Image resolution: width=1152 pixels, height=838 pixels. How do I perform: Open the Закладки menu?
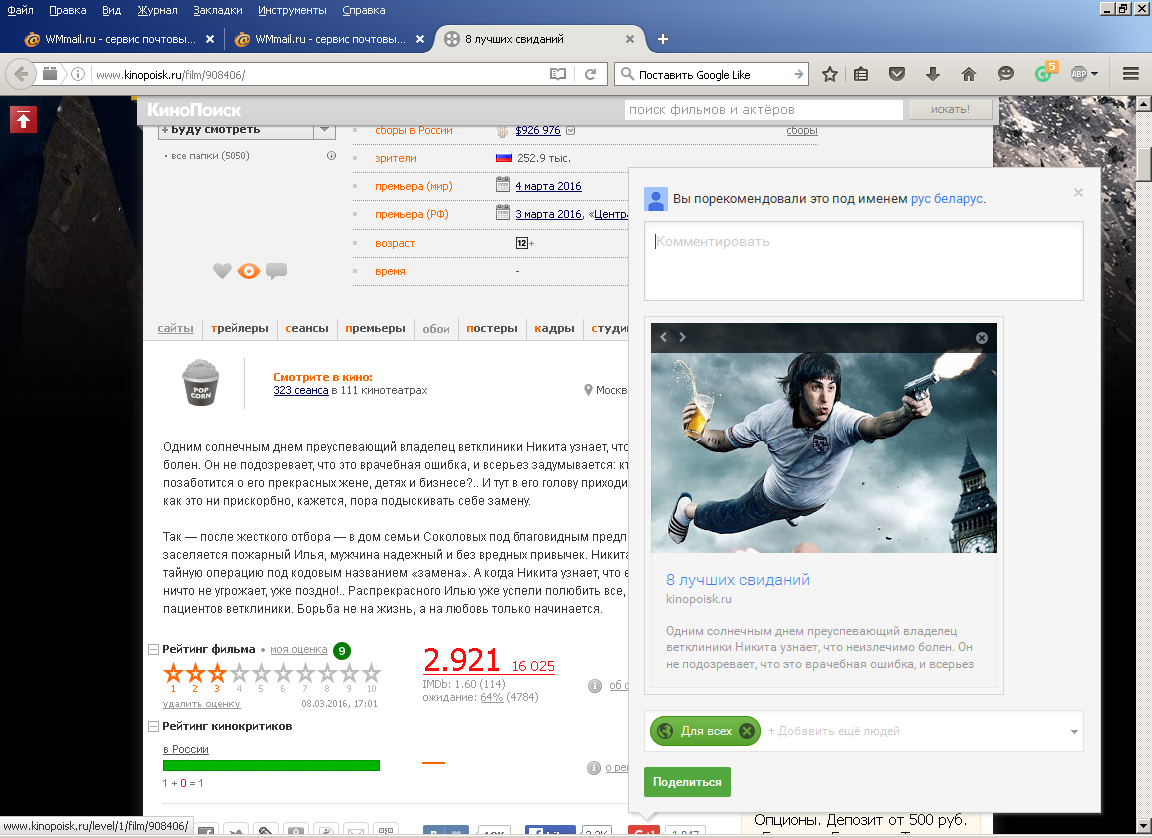[x=217, y=10]
